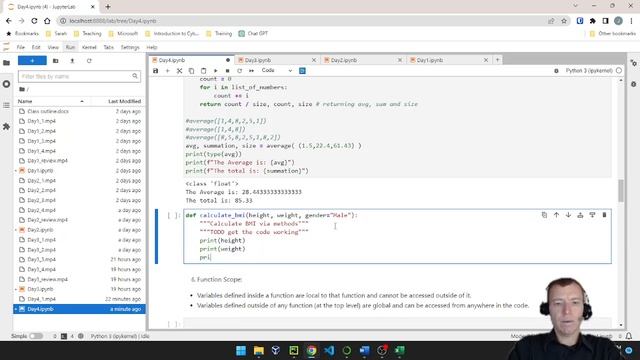The width and height of the screenshot is (640, 360).
Task: Sort files by the Name column header
Action: [x=51, y=101]
